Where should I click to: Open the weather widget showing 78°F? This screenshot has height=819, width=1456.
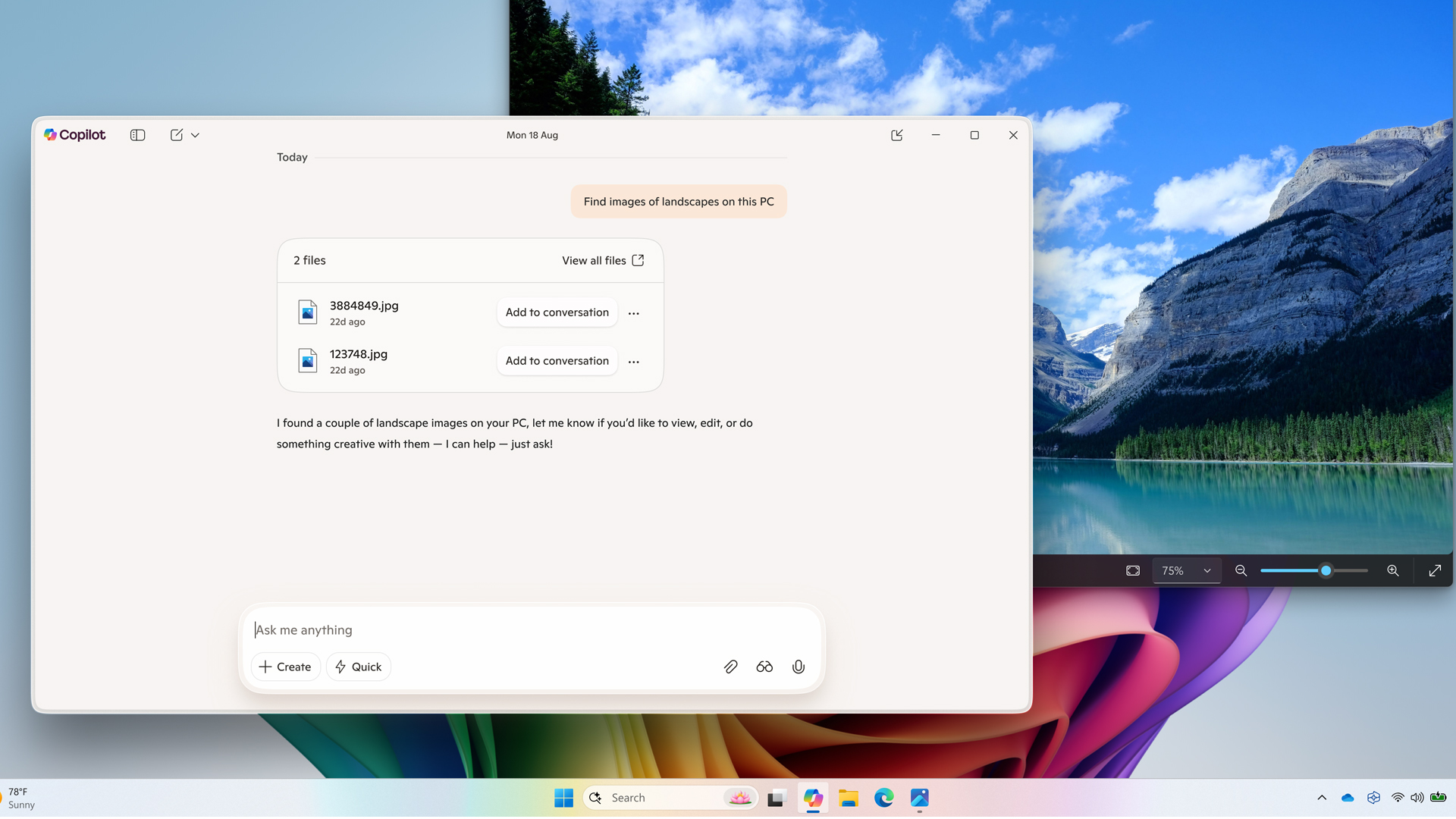(20, 798)
